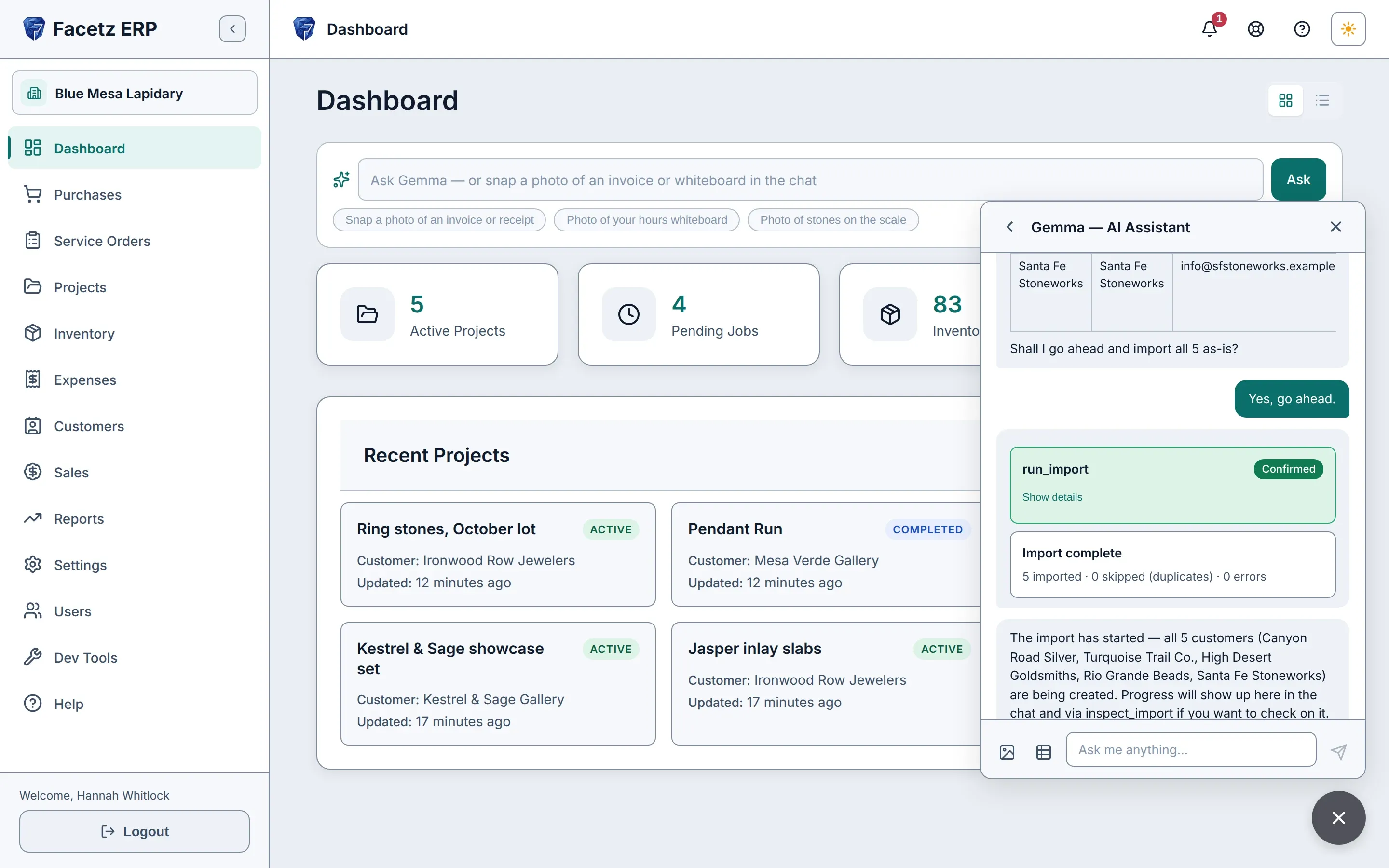Screen dimensions: 1389x868
Task: Go back in the Gemma assistant panel
Action: (1009, 227)
